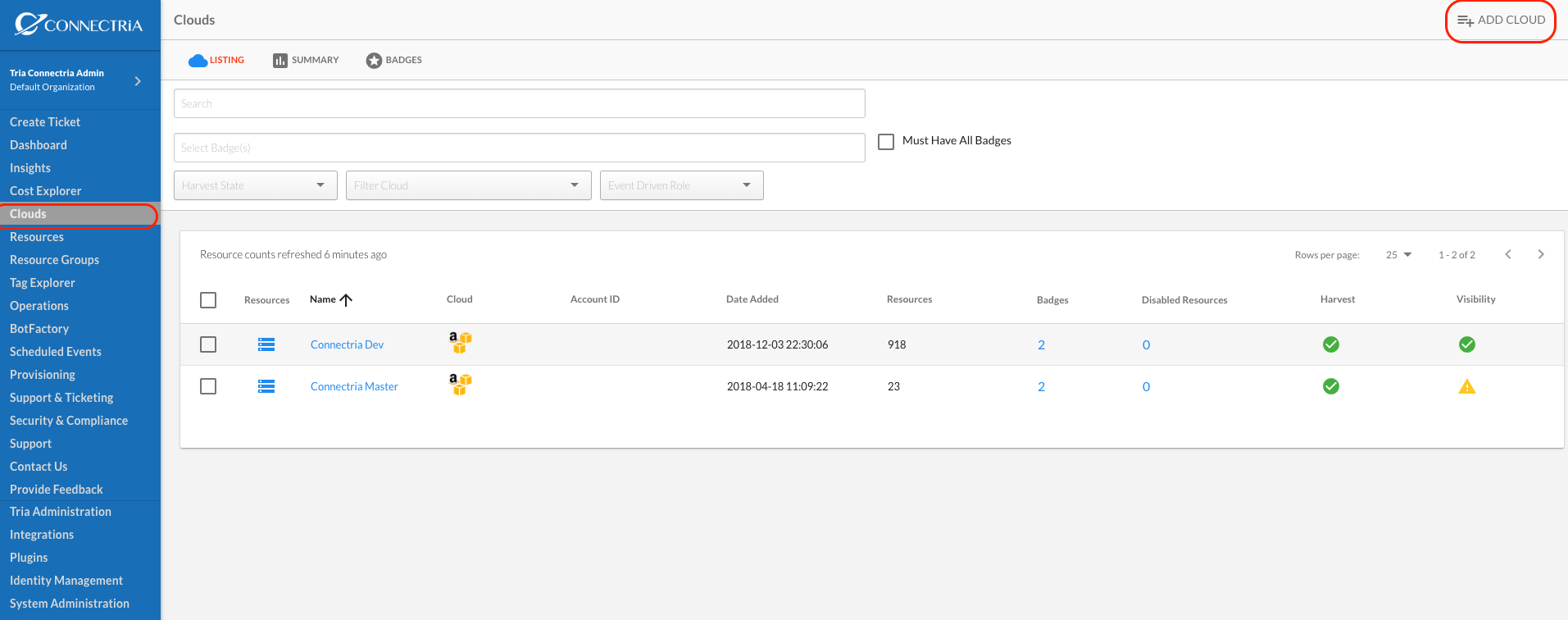Screen dimensions: 1568x620
Task: Open Provisioning in sidebar
Action: coord(43,375)
